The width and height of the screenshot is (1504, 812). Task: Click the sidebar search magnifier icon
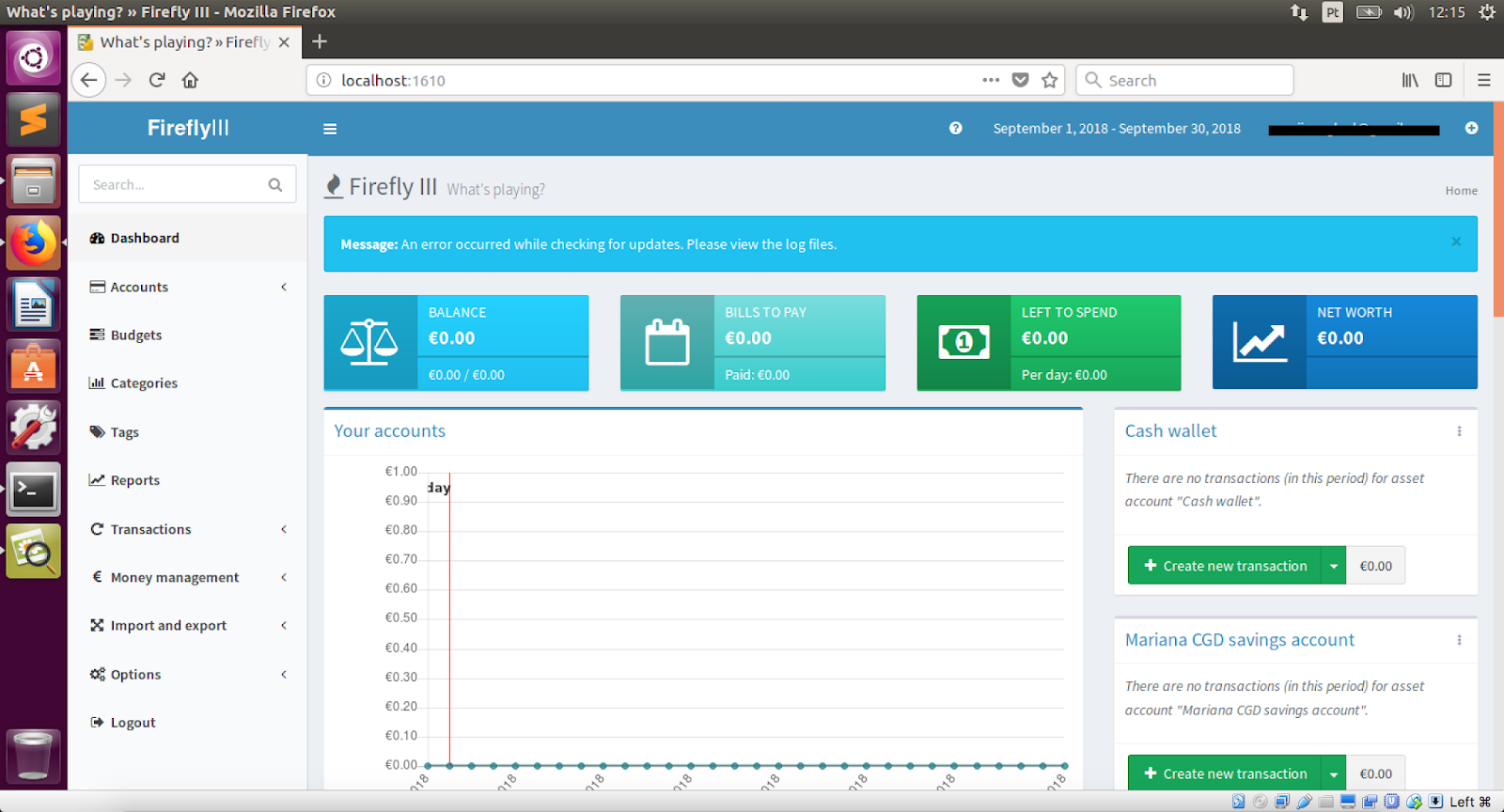275,185
